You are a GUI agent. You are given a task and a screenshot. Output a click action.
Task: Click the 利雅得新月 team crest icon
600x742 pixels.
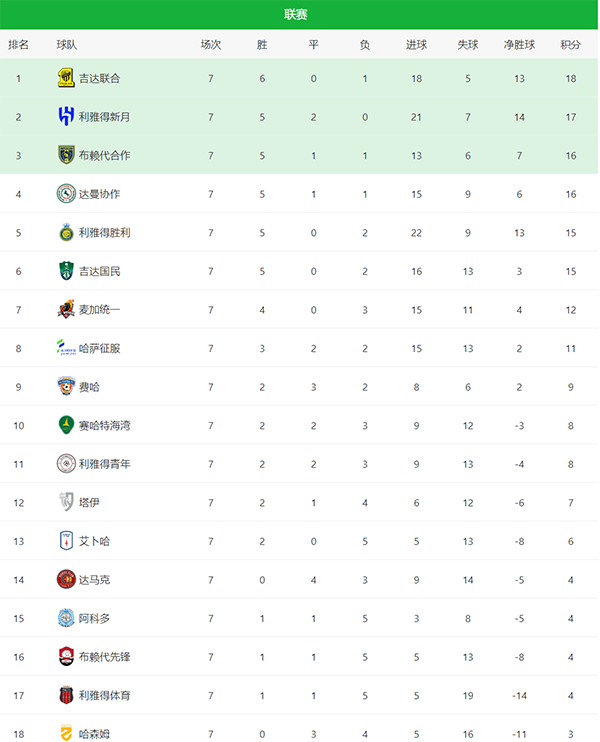coord(66,117)
